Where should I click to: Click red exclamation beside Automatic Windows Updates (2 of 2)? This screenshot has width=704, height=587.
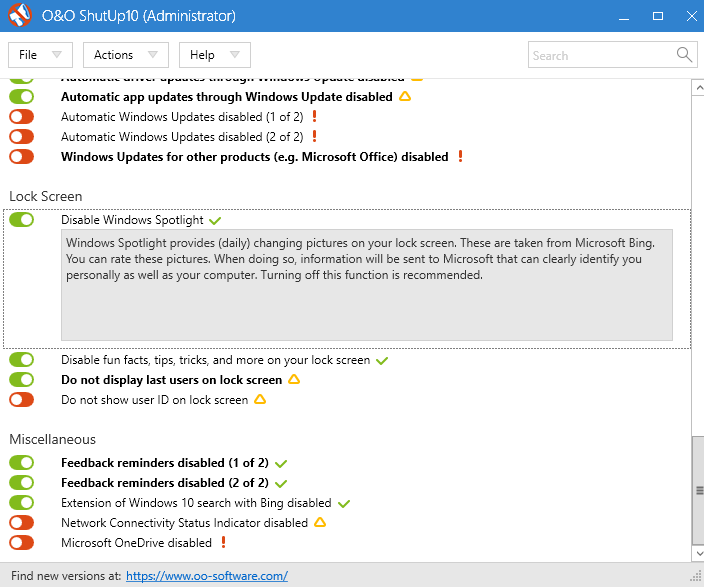(x=314, y=136)
